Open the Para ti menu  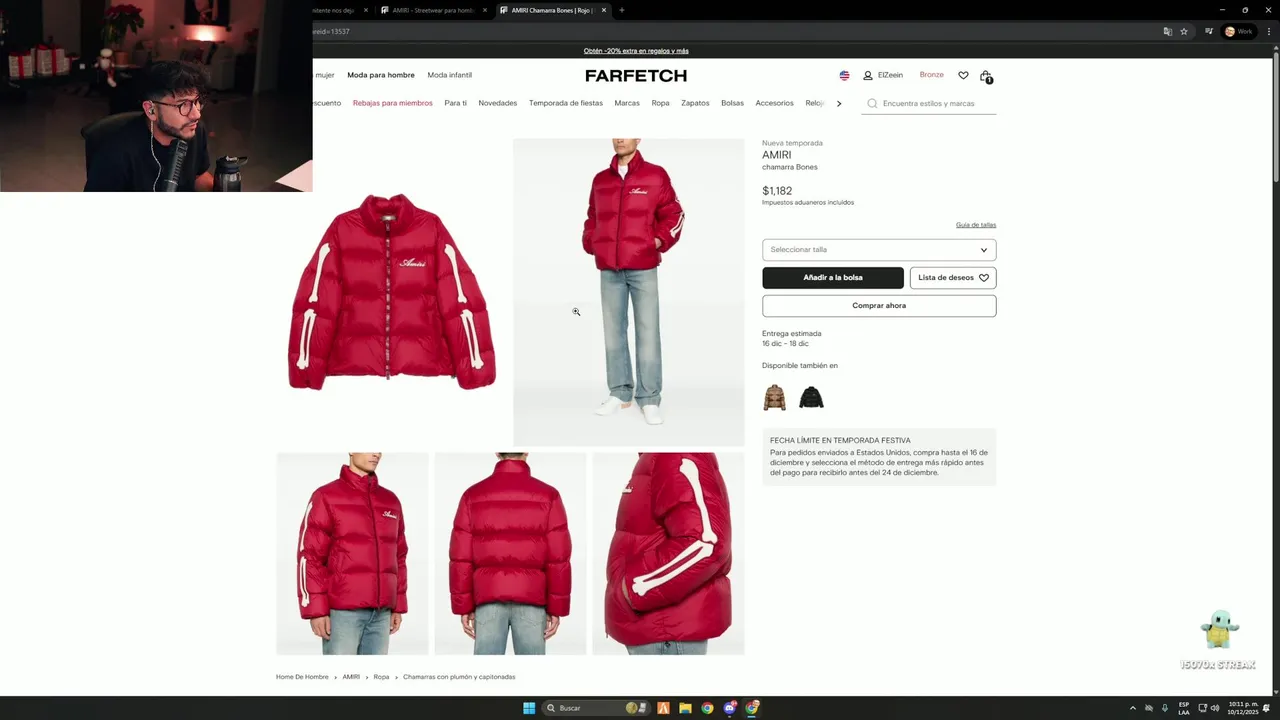tap(455, 103)
